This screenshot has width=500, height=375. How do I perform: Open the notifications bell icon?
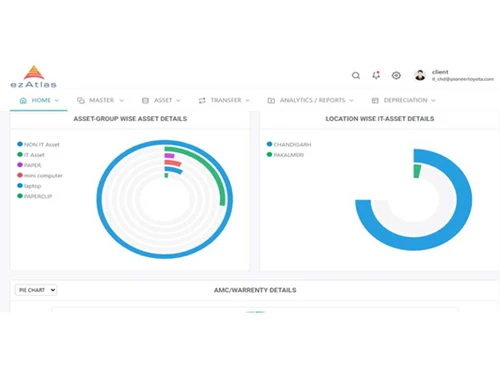pyautogui.click(x=376, y=75)
